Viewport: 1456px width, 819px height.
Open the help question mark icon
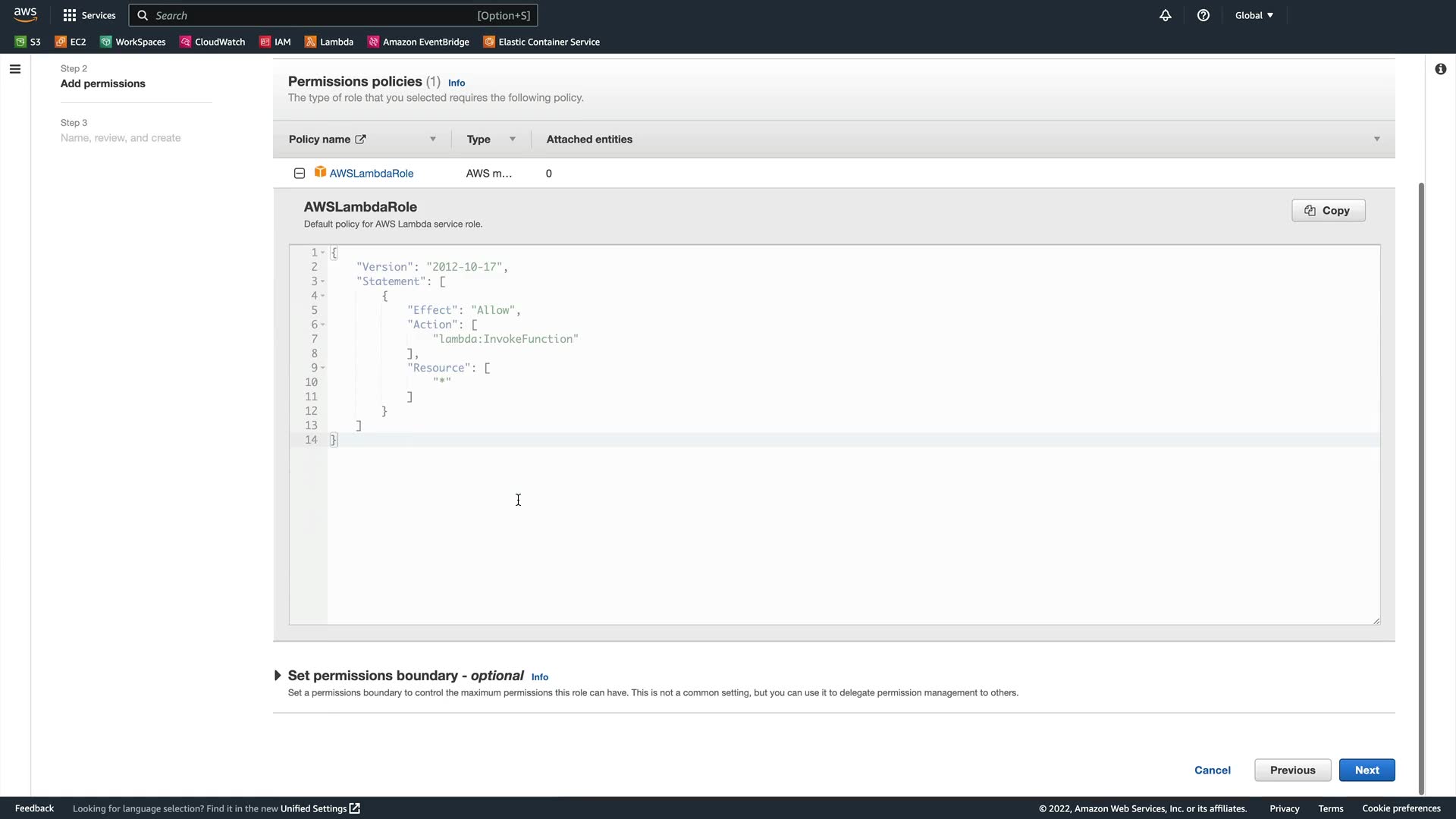(x=1203, y=15)
